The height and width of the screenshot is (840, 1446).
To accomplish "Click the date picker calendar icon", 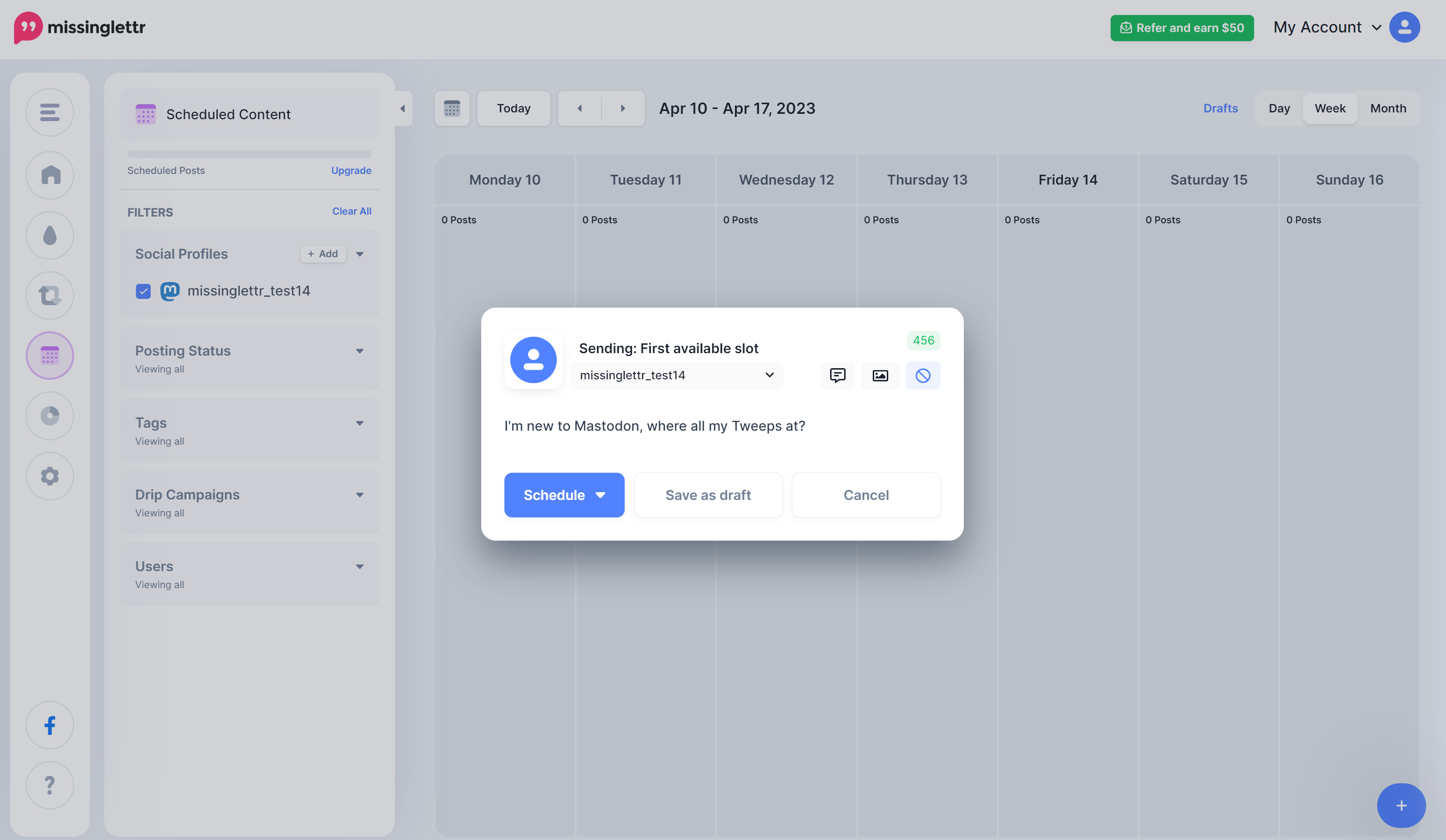I will pyautogui.click(x=452, y=109).
